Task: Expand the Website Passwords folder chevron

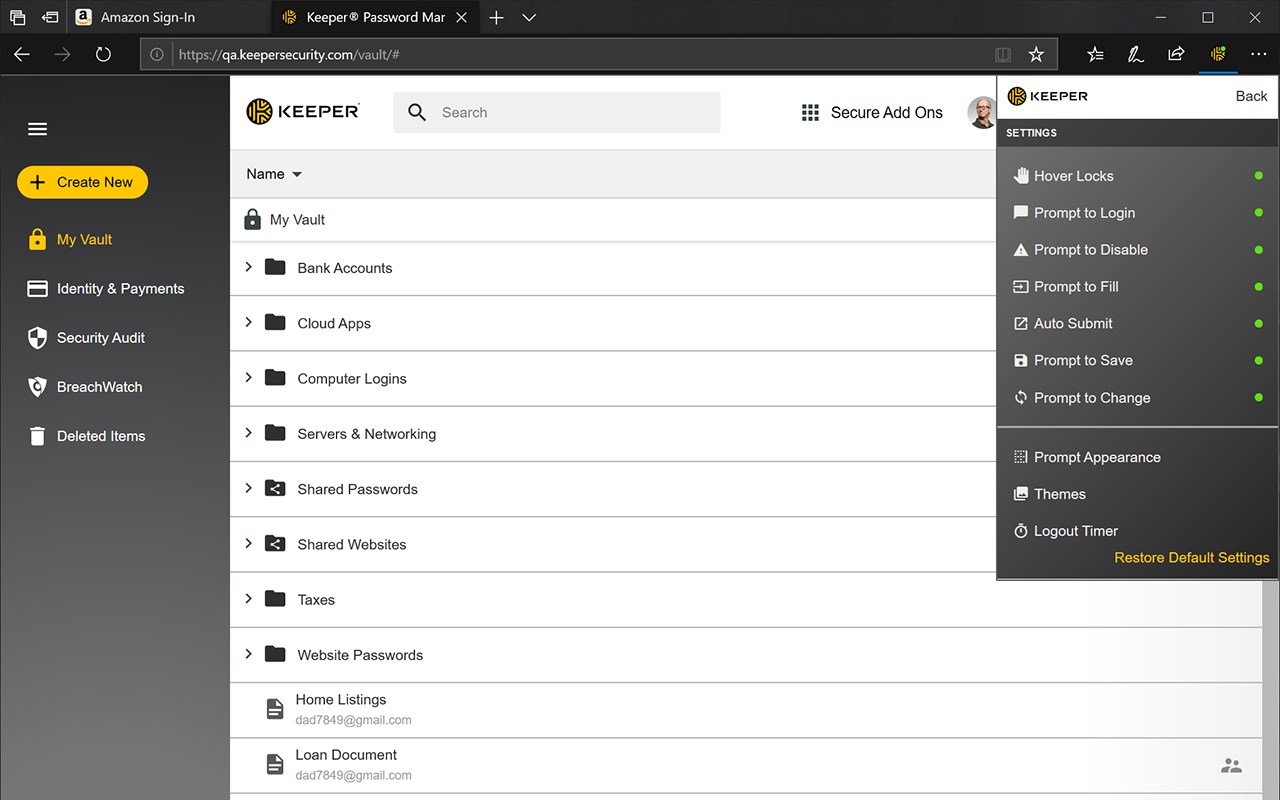Action: point(249,654)
